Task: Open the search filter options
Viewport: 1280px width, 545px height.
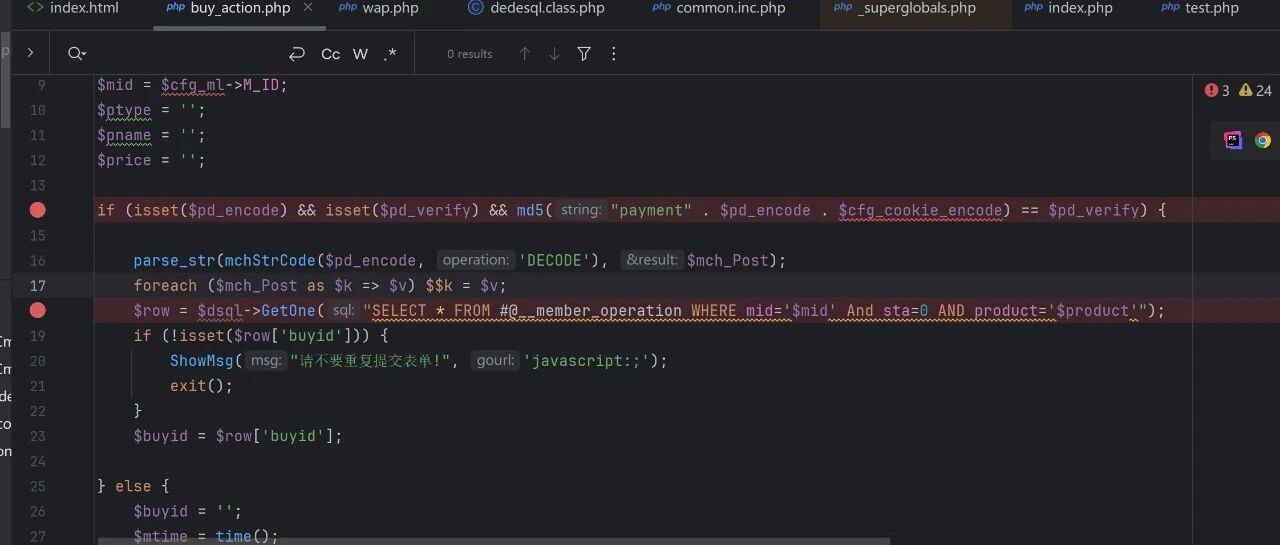Action: [x=584, y=54]
